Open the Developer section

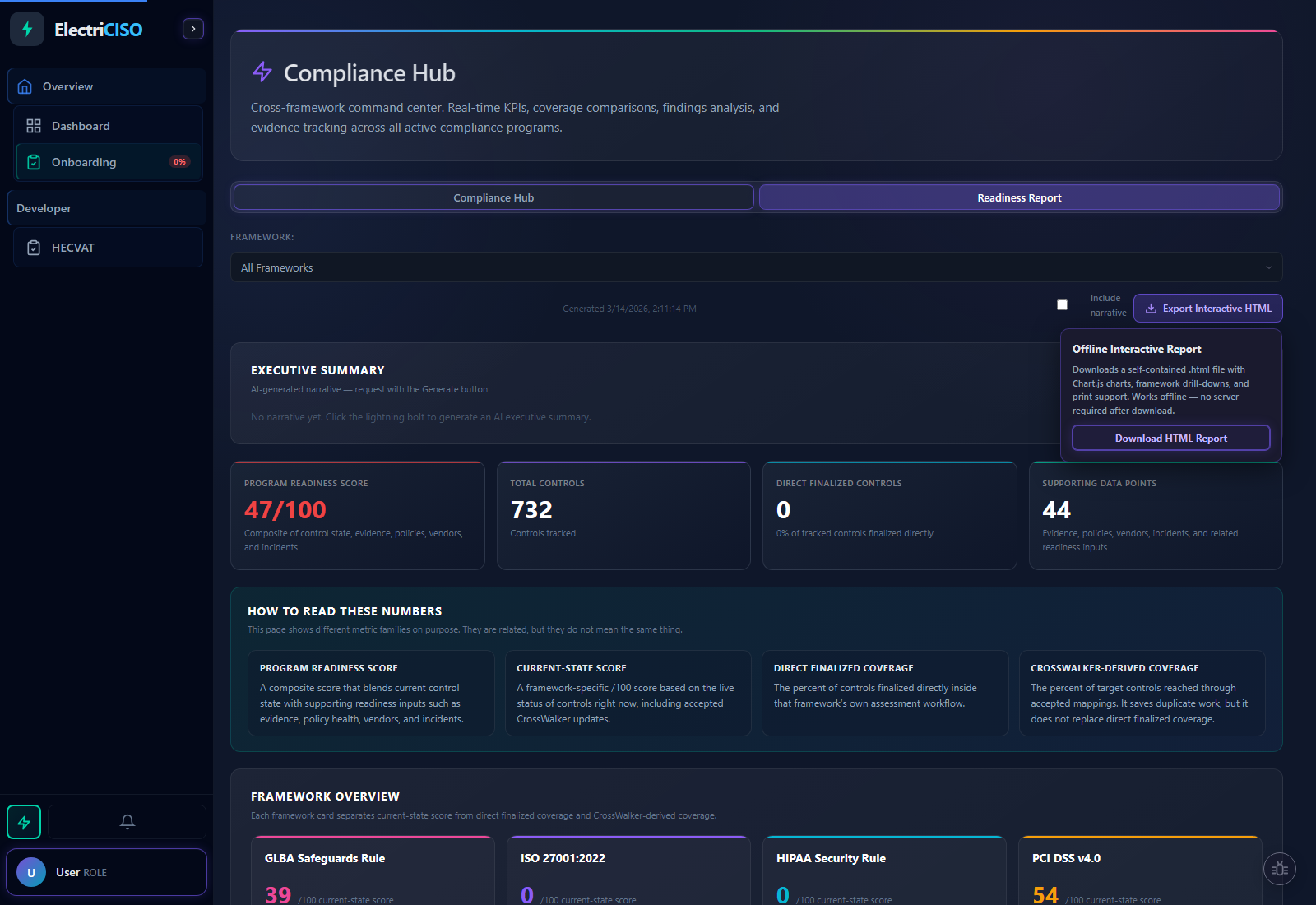[44, 207]
